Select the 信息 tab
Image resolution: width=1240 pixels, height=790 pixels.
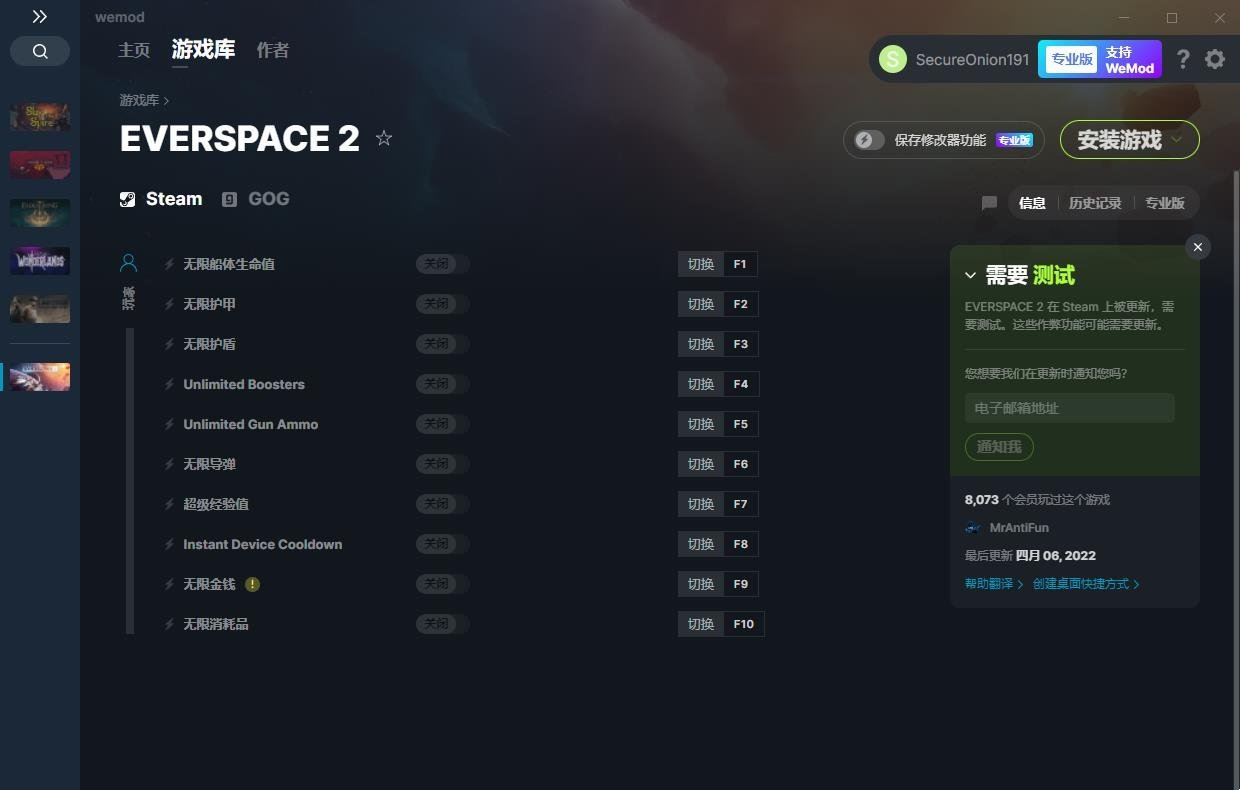[1032, 203]
